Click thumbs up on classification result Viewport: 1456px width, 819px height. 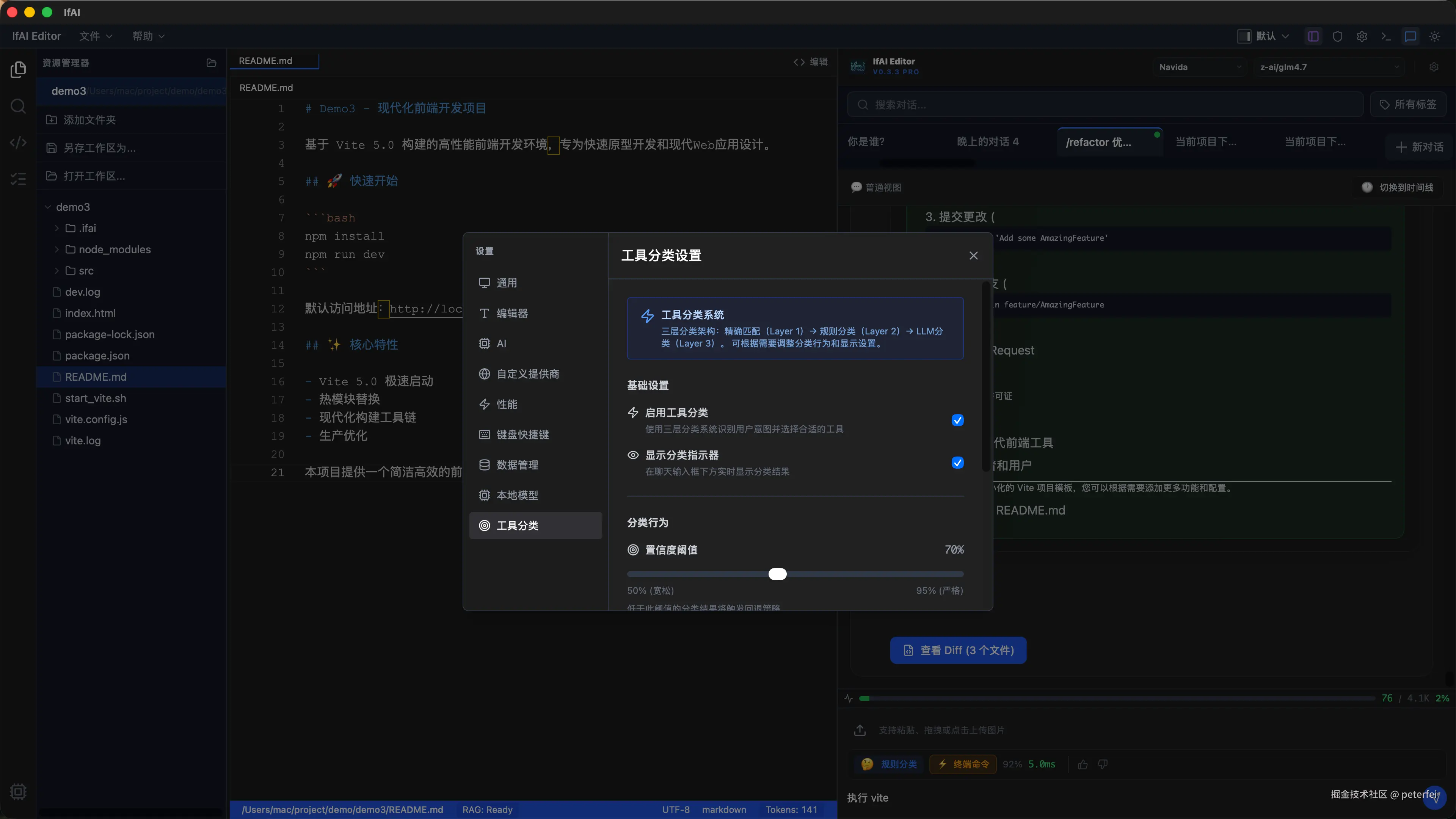point(1083,764)
